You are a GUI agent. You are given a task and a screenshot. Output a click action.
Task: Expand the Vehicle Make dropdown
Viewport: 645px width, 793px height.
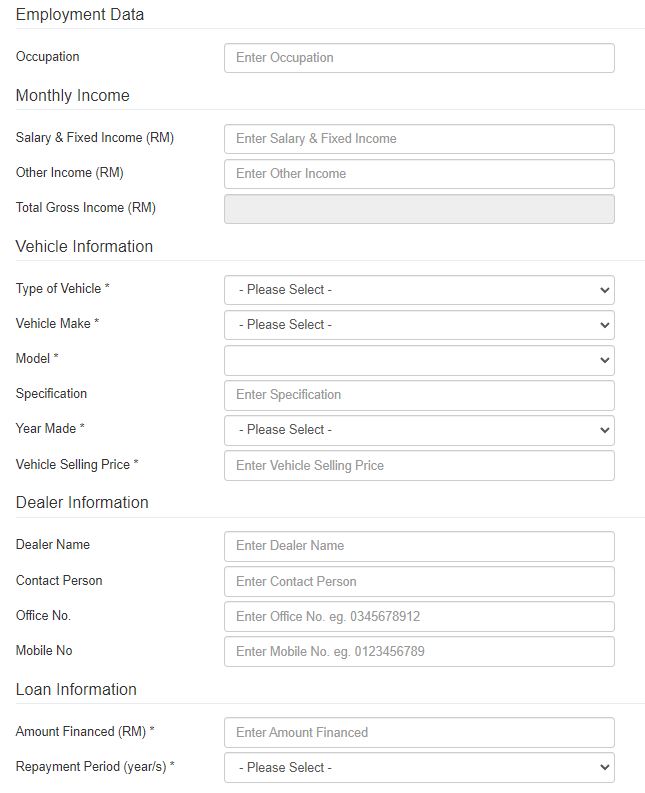click(x=419, y=325)
